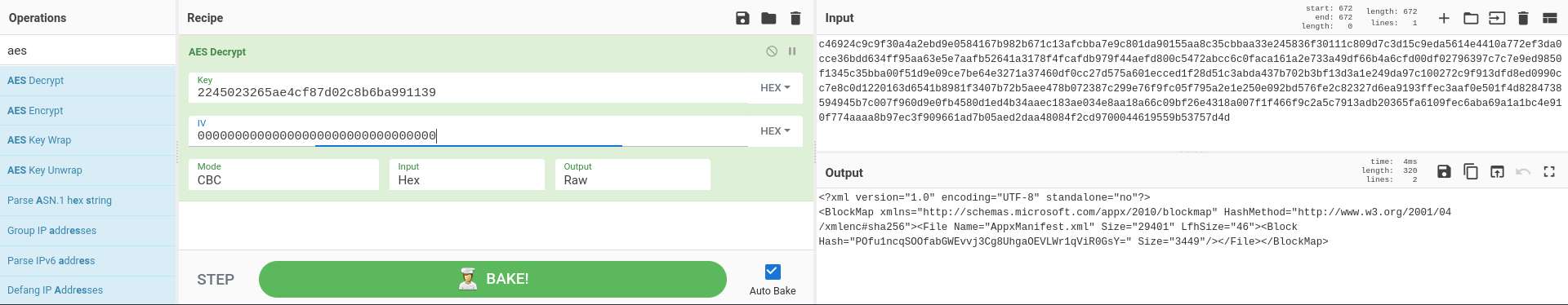Open folder as input
Image resolution: width=1568 pixels, height=305 pixels.
click(1471, 18)
